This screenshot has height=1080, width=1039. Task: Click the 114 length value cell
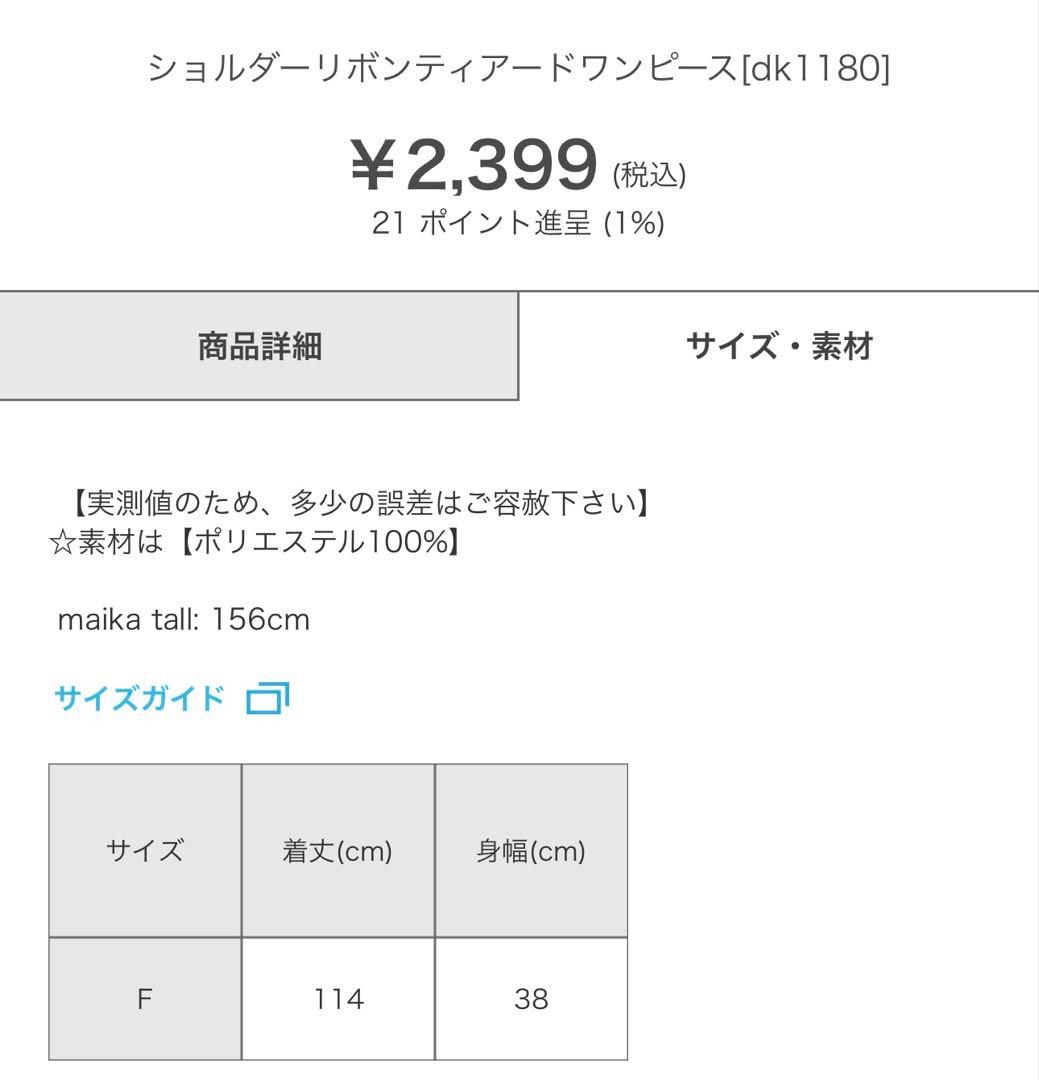point(338,999)
